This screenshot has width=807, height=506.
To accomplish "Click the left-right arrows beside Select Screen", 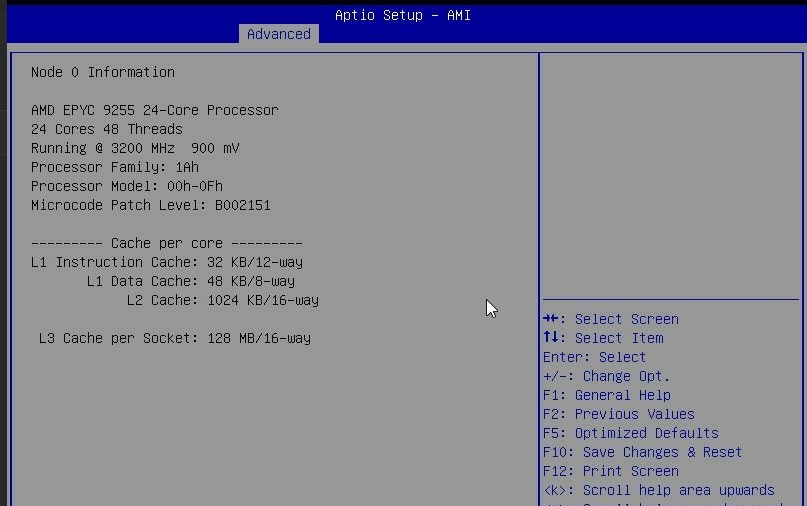I will tap(554, 319).
